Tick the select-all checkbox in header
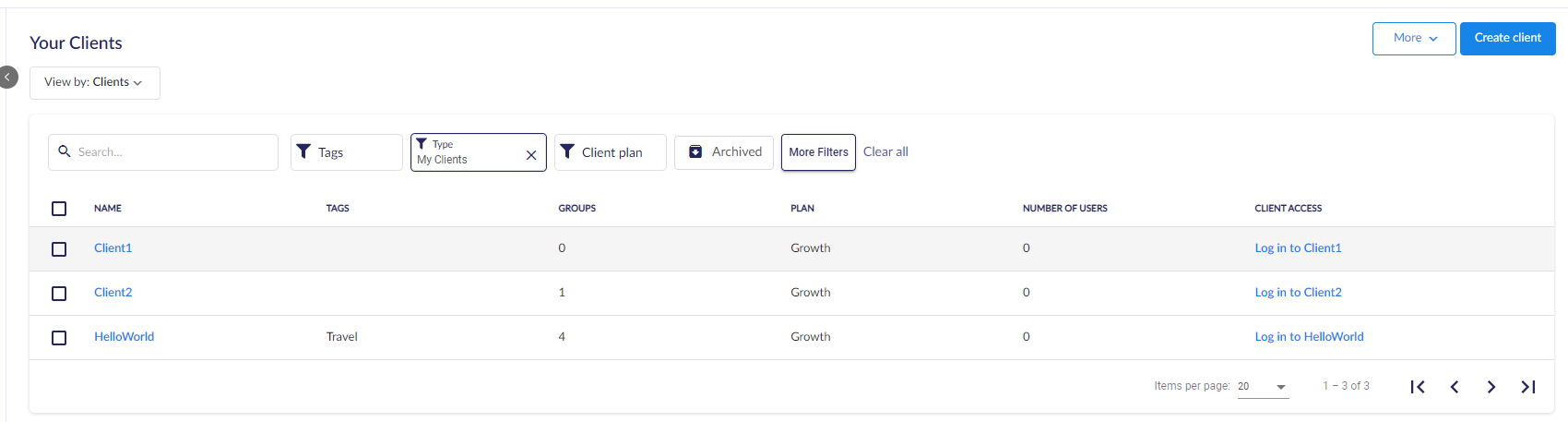This screenshot has width=1568, height=422. point(59,209)
